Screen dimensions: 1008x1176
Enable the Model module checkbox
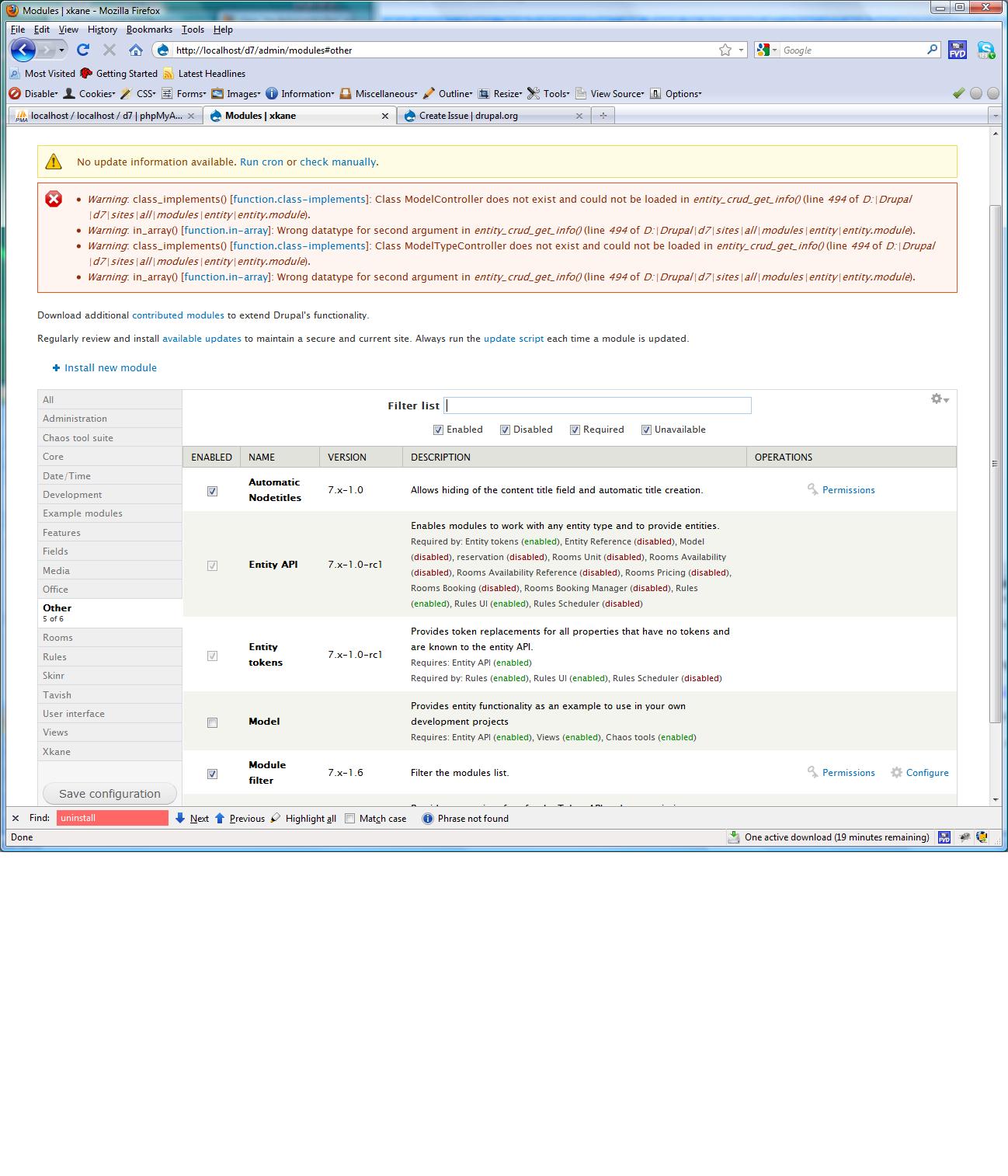point(212,722)
